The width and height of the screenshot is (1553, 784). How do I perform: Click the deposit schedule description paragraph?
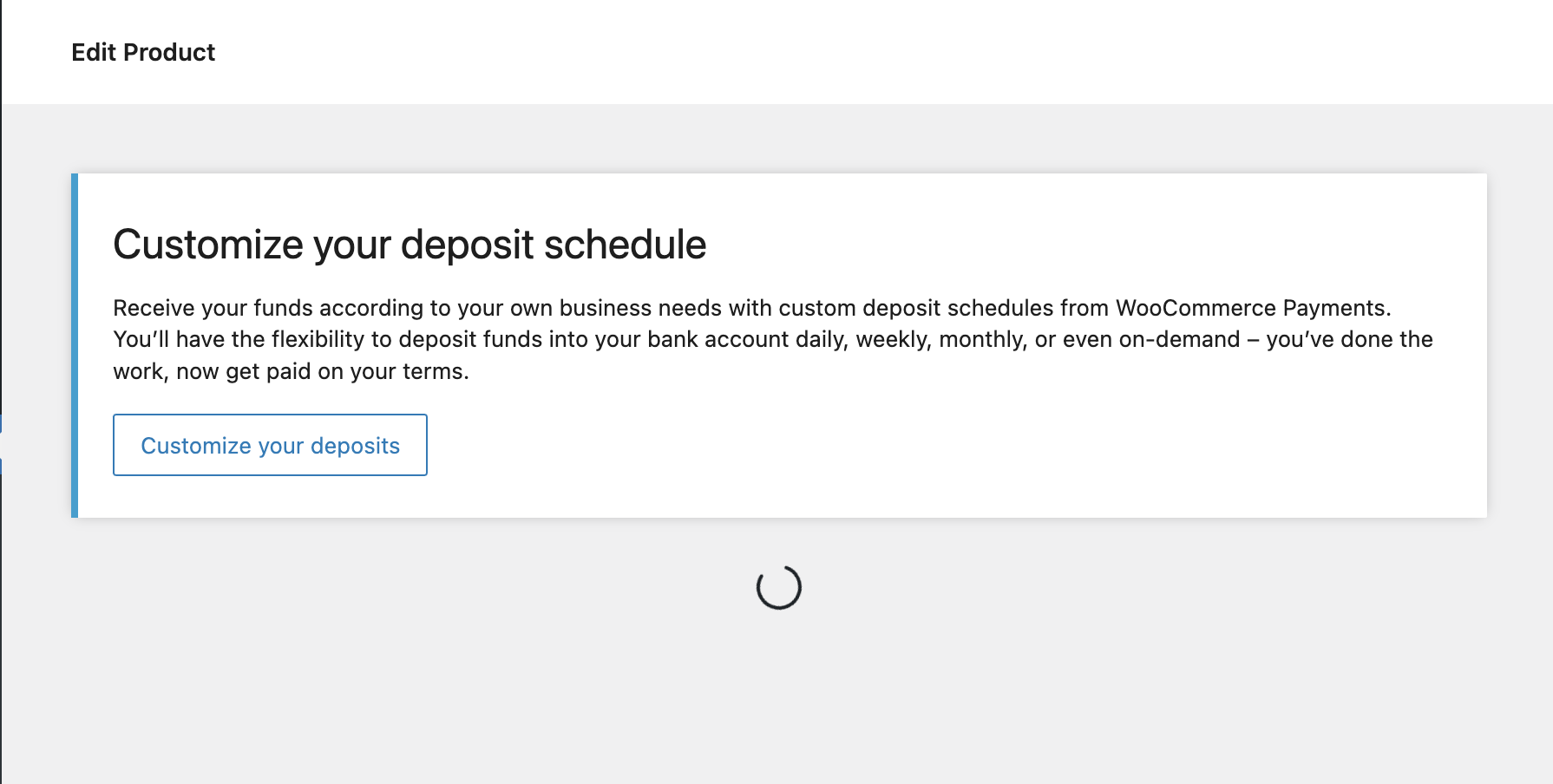(772, 339)
